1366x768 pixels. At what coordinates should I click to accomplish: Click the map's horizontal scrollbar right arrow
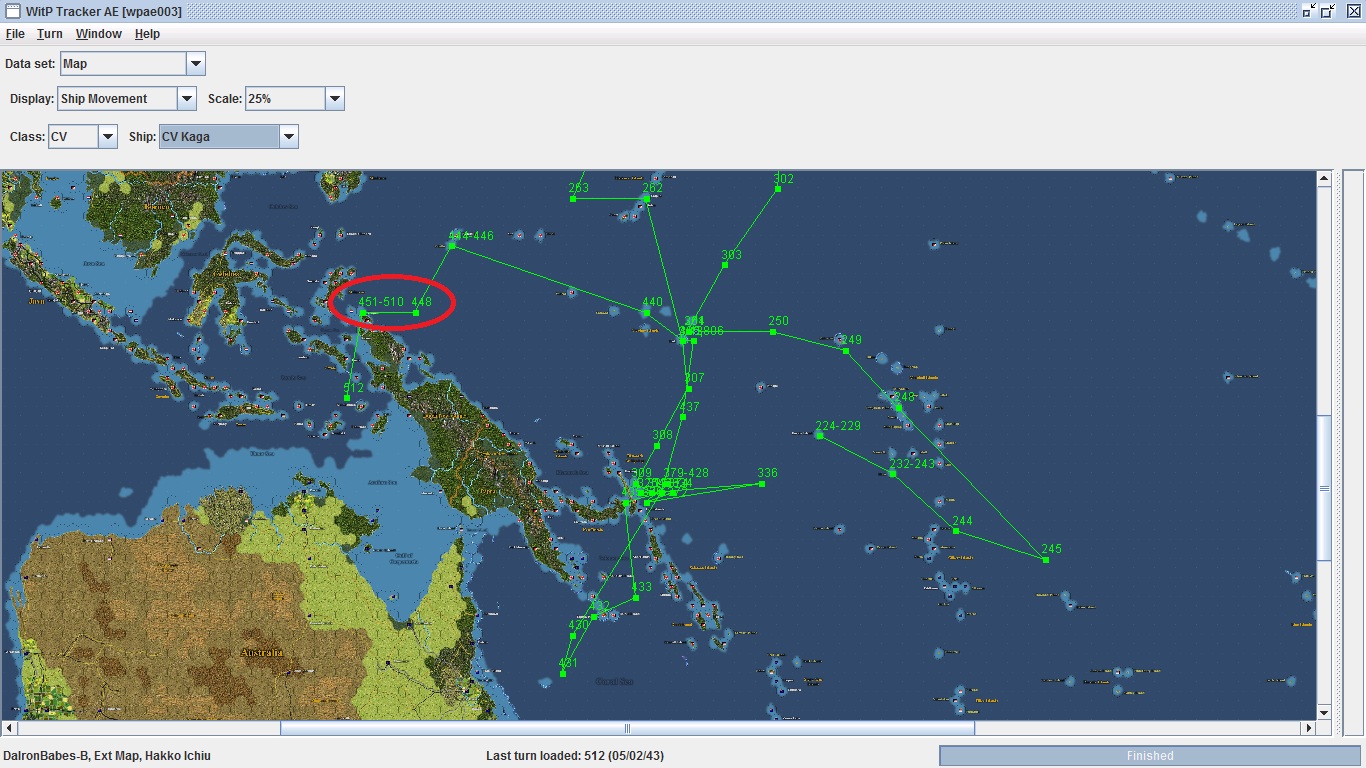click(1308, 728)
